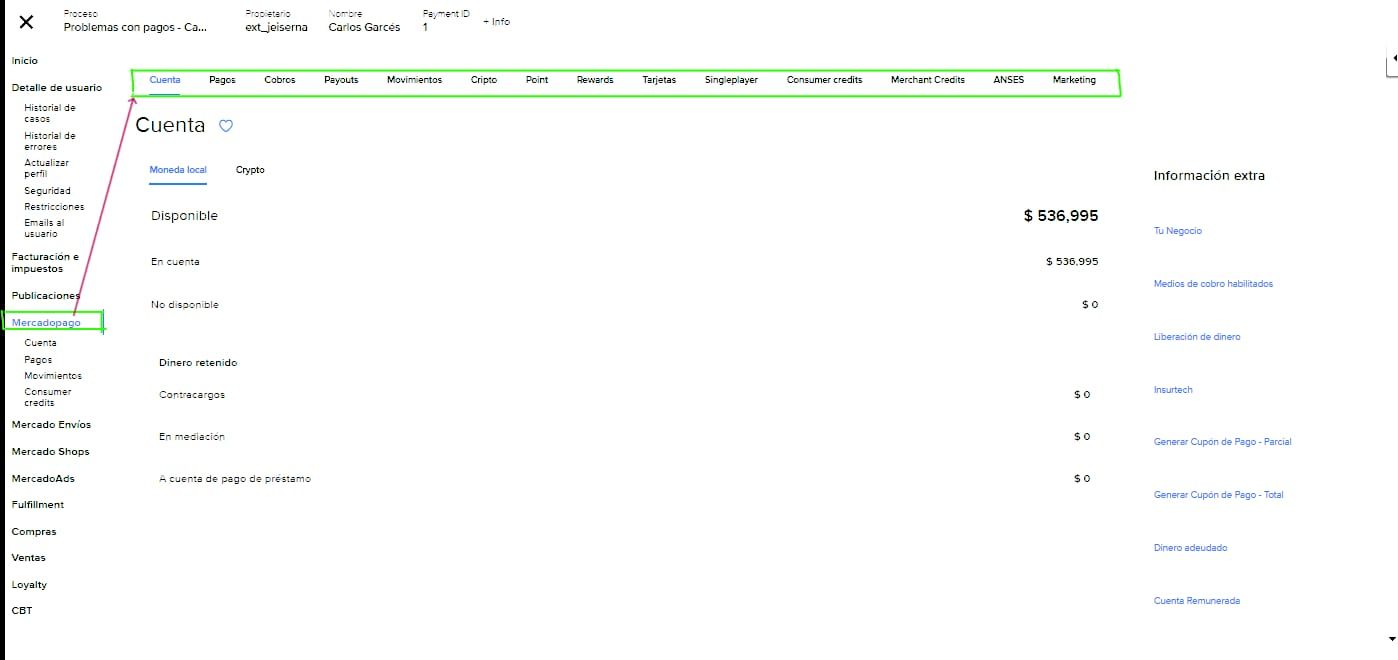Open the Pagos tab
1398x660 pixels.
tap(222, 80)
